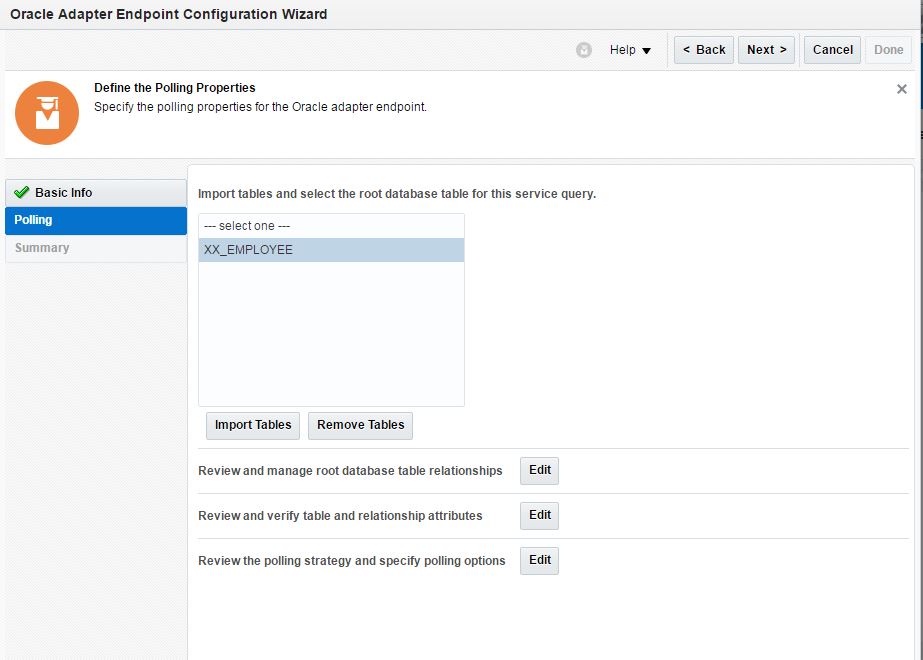923x660 pixels.
Task: Choose the '--- select one ---' list option
Action: click(331, 226)
